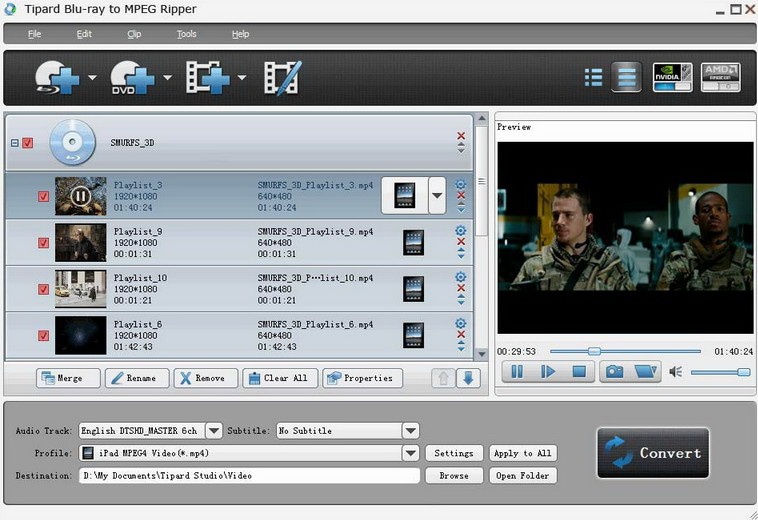Uncheck the Playlist_9 checkbox

(x=43, y=242)
